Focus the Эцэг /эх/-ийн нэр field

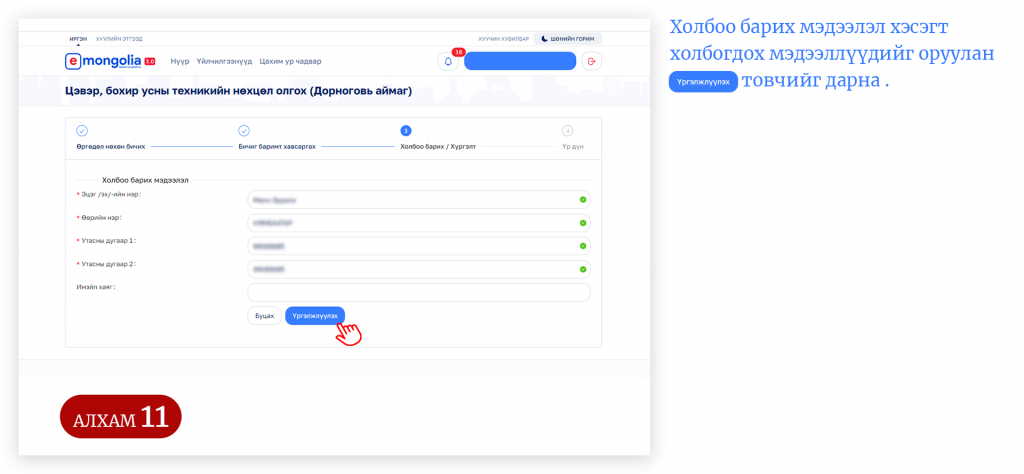coord(419,200)
